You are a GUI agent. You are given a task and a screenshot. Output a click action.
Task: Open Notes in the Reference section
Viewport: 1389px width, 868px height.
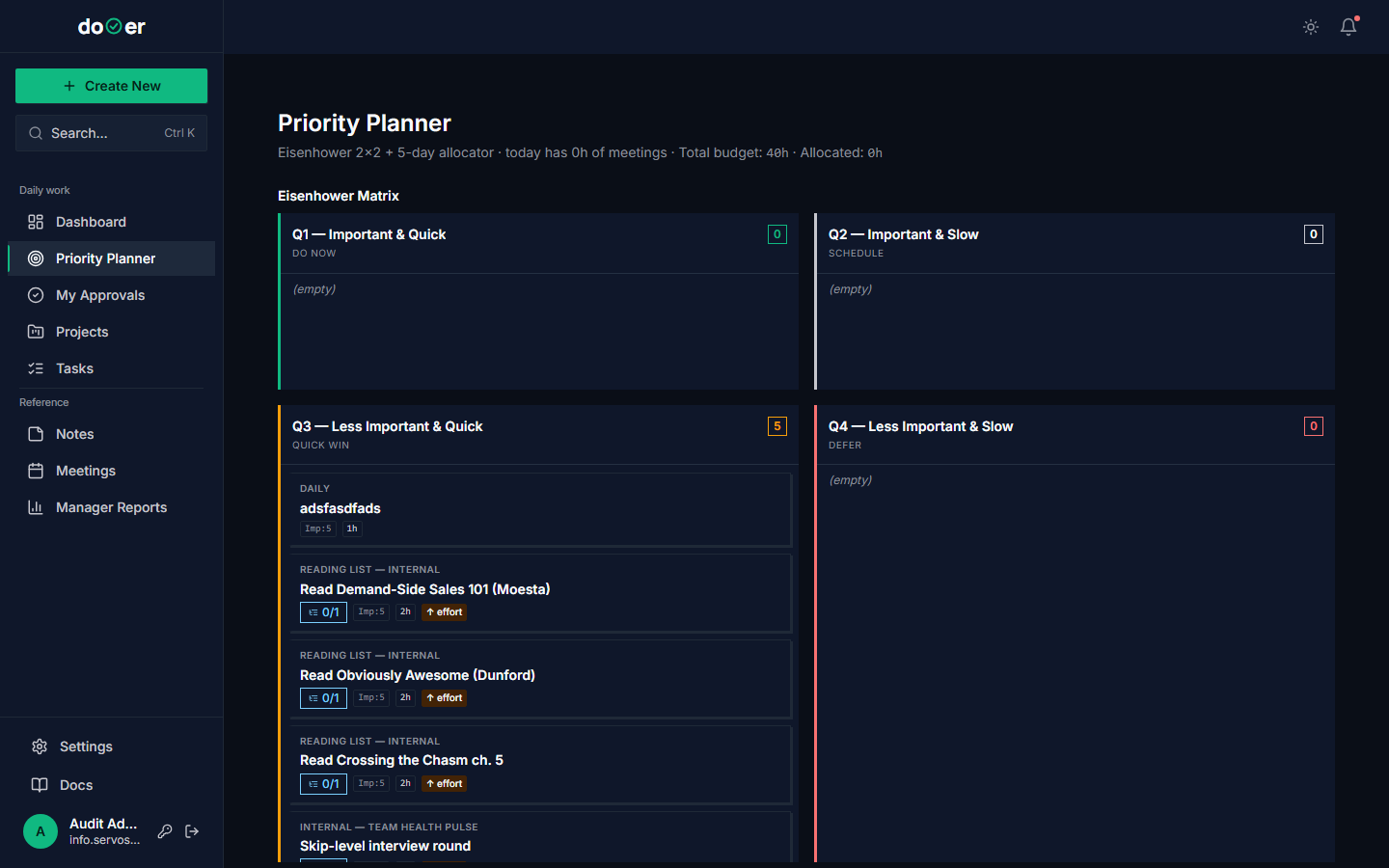pos(111,434)
